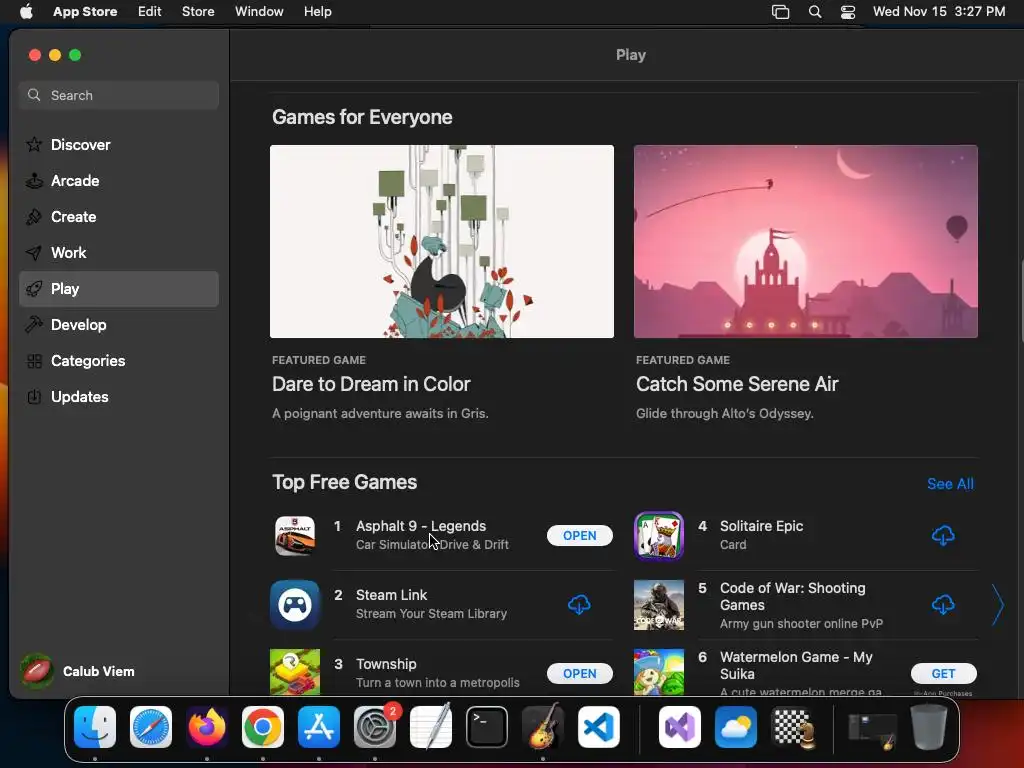Launch Safari from the Dock
Image resolution: width=1024 pixels, height=768 pixels.
[x=151, y=727]
